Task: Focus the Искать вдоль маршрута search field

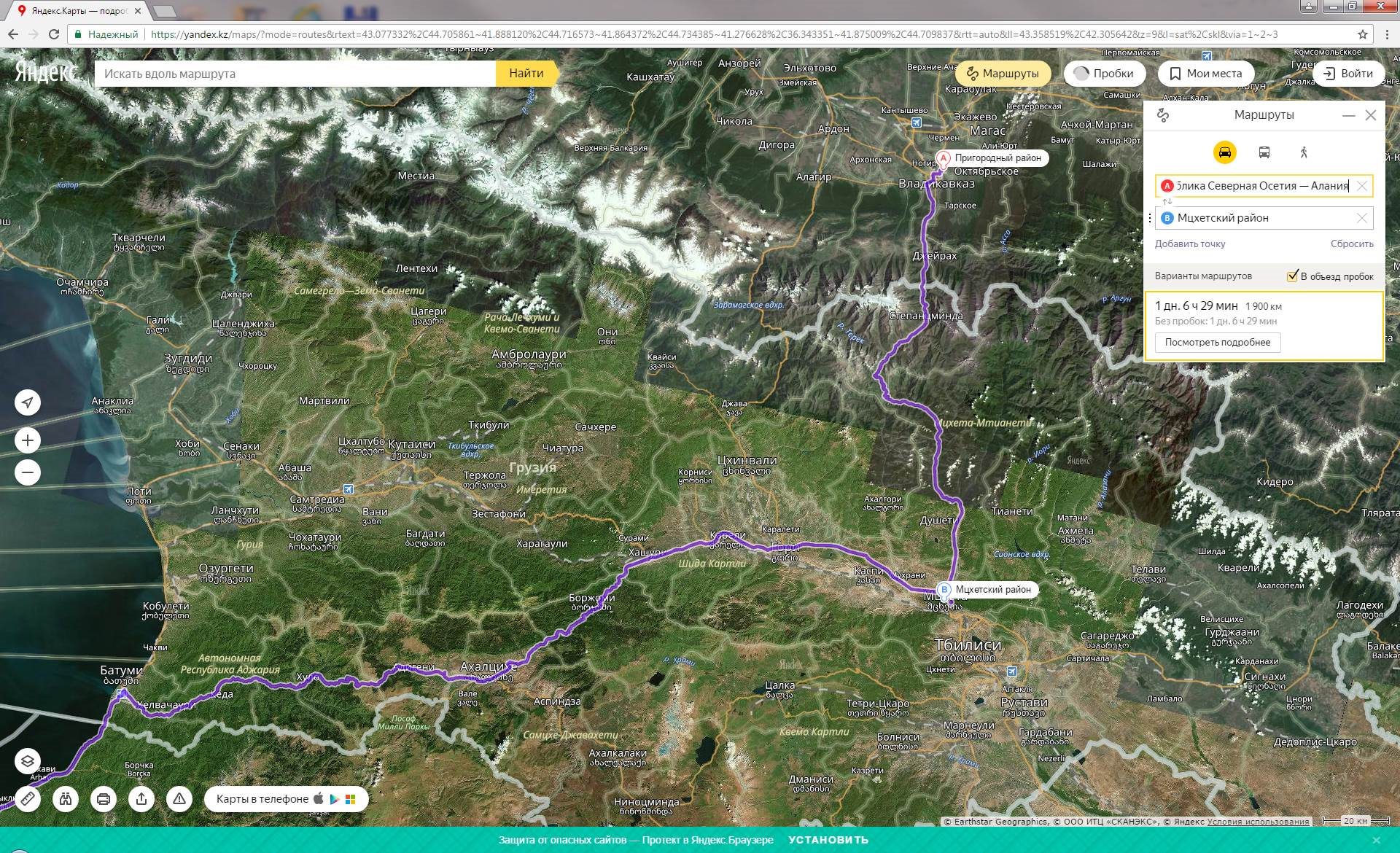Action: point(295,74)
